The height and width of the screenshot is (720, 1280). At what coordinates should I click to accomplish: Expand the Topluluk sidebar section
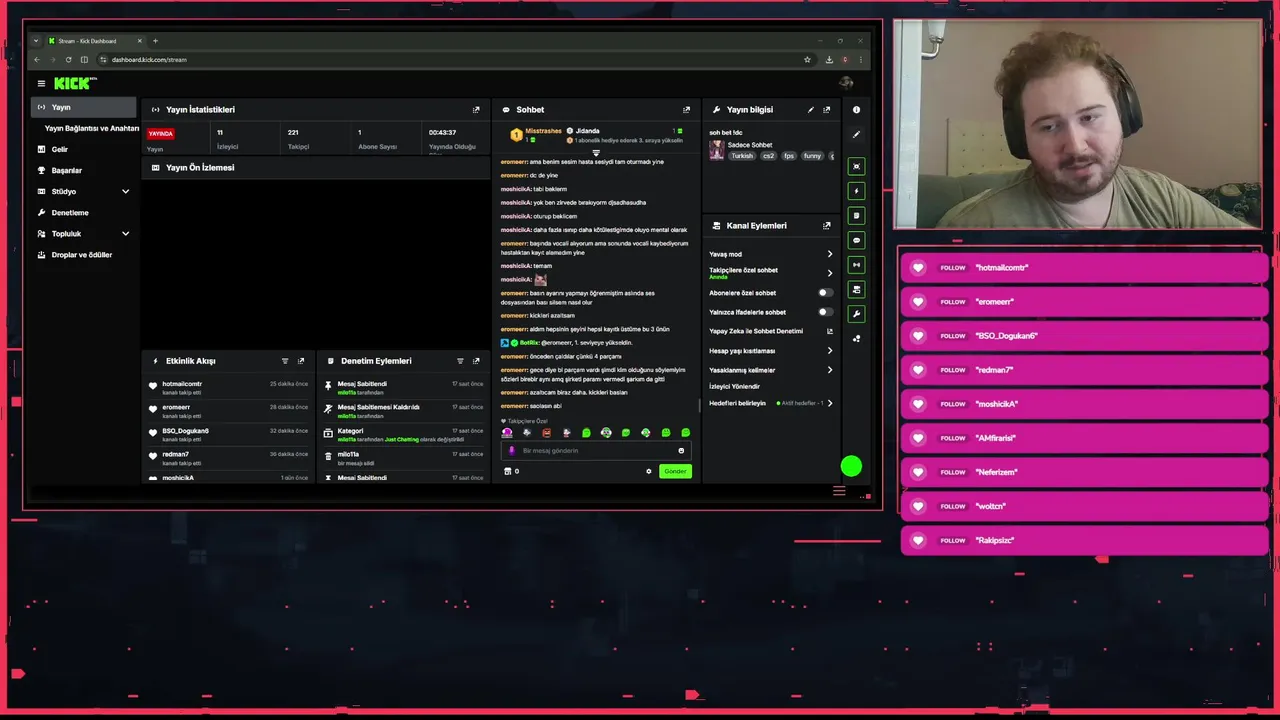[125, 234]
